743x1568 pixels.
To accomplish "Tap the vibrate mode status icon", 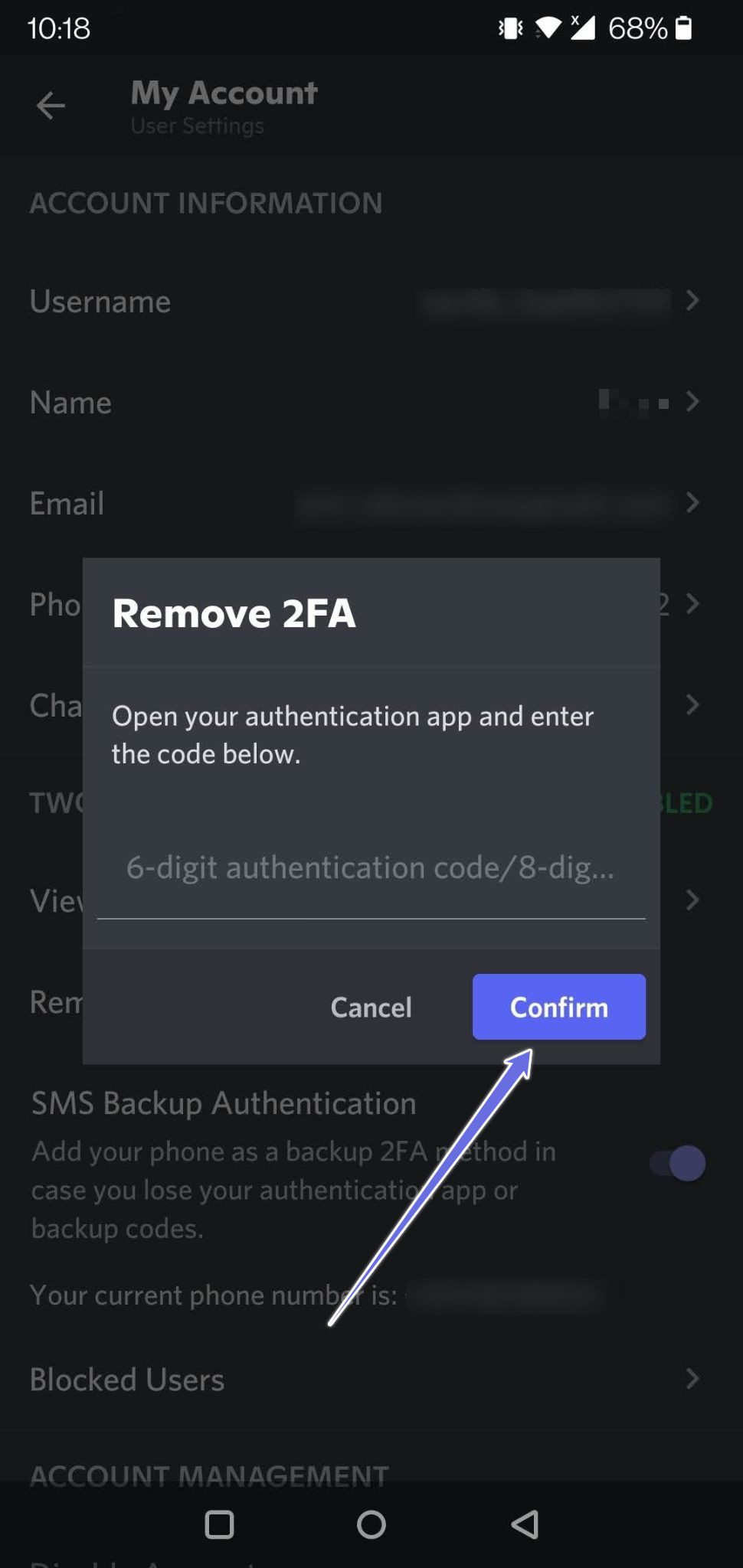I will [510, 28].
